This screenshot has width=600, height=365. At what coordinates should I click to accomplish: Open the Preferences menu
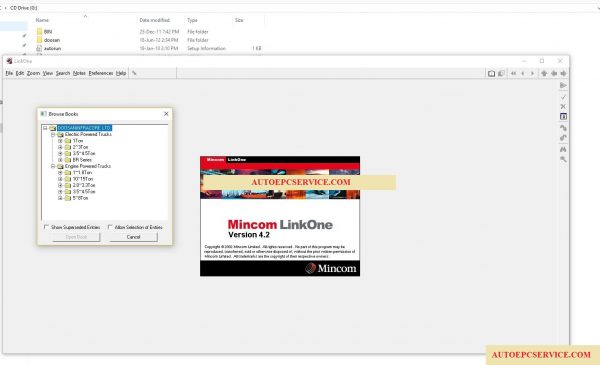click(101, 73)
